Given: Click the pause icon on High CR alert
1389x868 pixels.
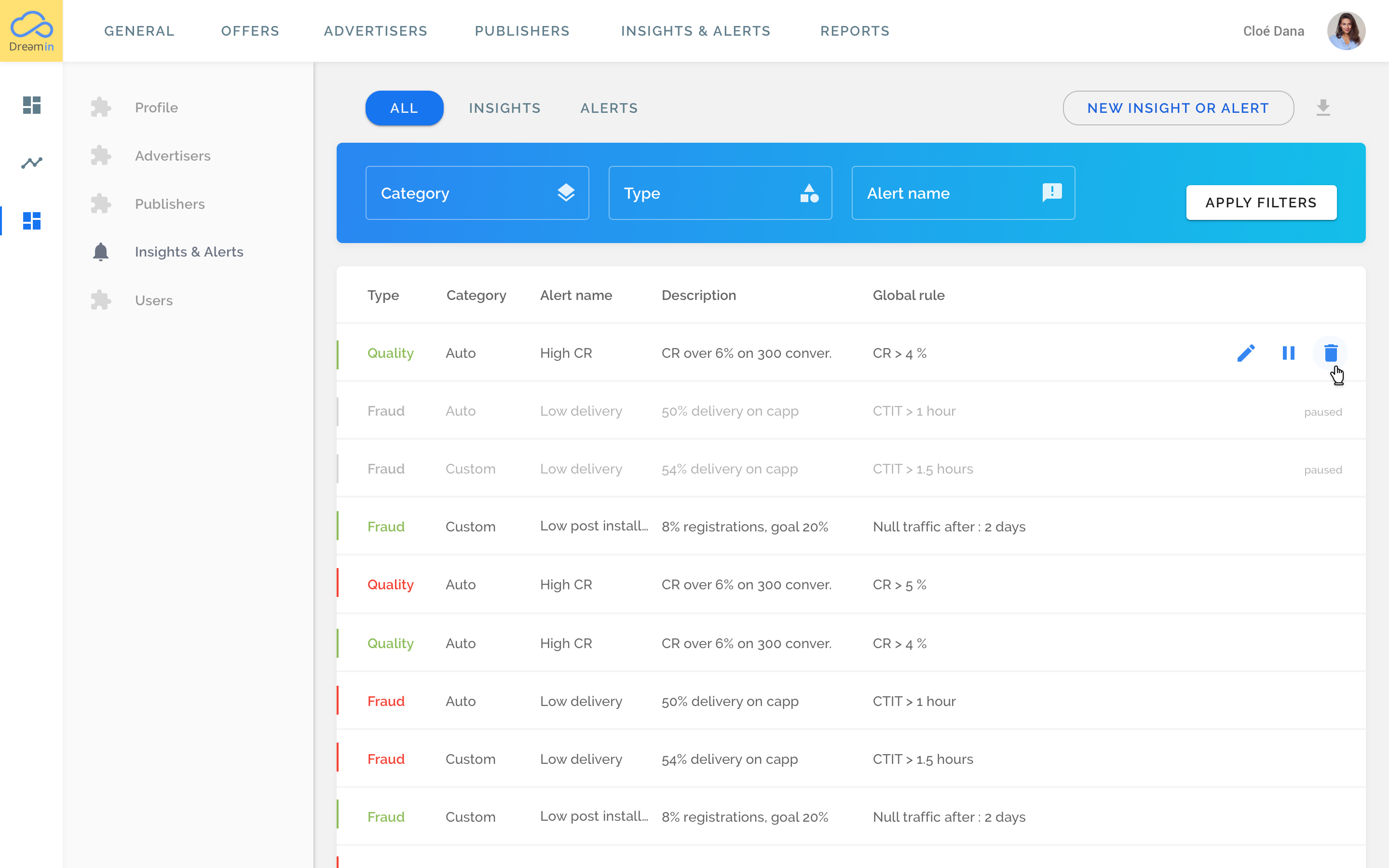Looking at the screenshot, I should click(x=1289, y=353).
